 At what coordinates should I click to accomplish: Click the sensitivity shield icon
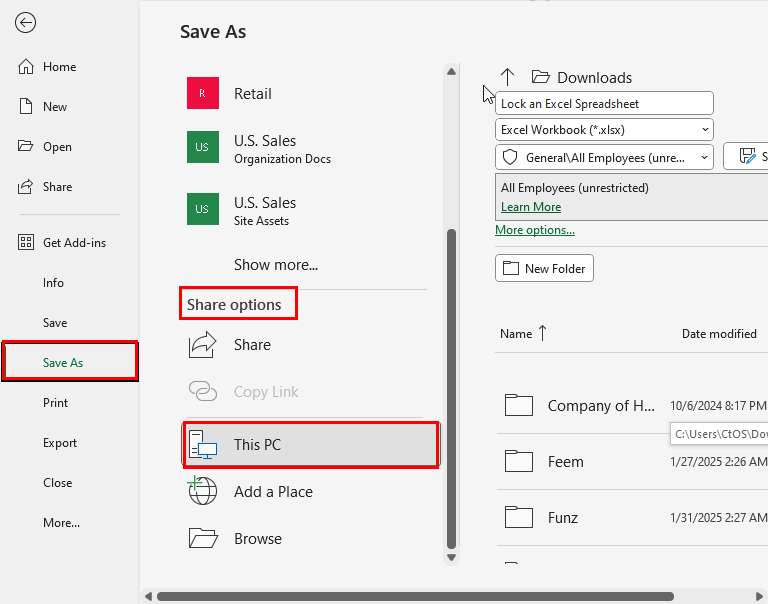[510, 157]
